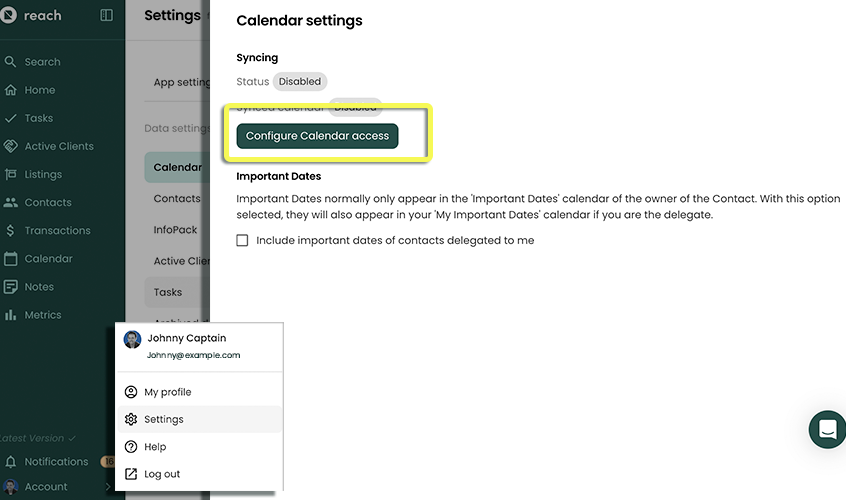Viewport: 846px width, 500px height.
Task: Click the Search magnifier icon in sidebar
Action: click(11, 62)
